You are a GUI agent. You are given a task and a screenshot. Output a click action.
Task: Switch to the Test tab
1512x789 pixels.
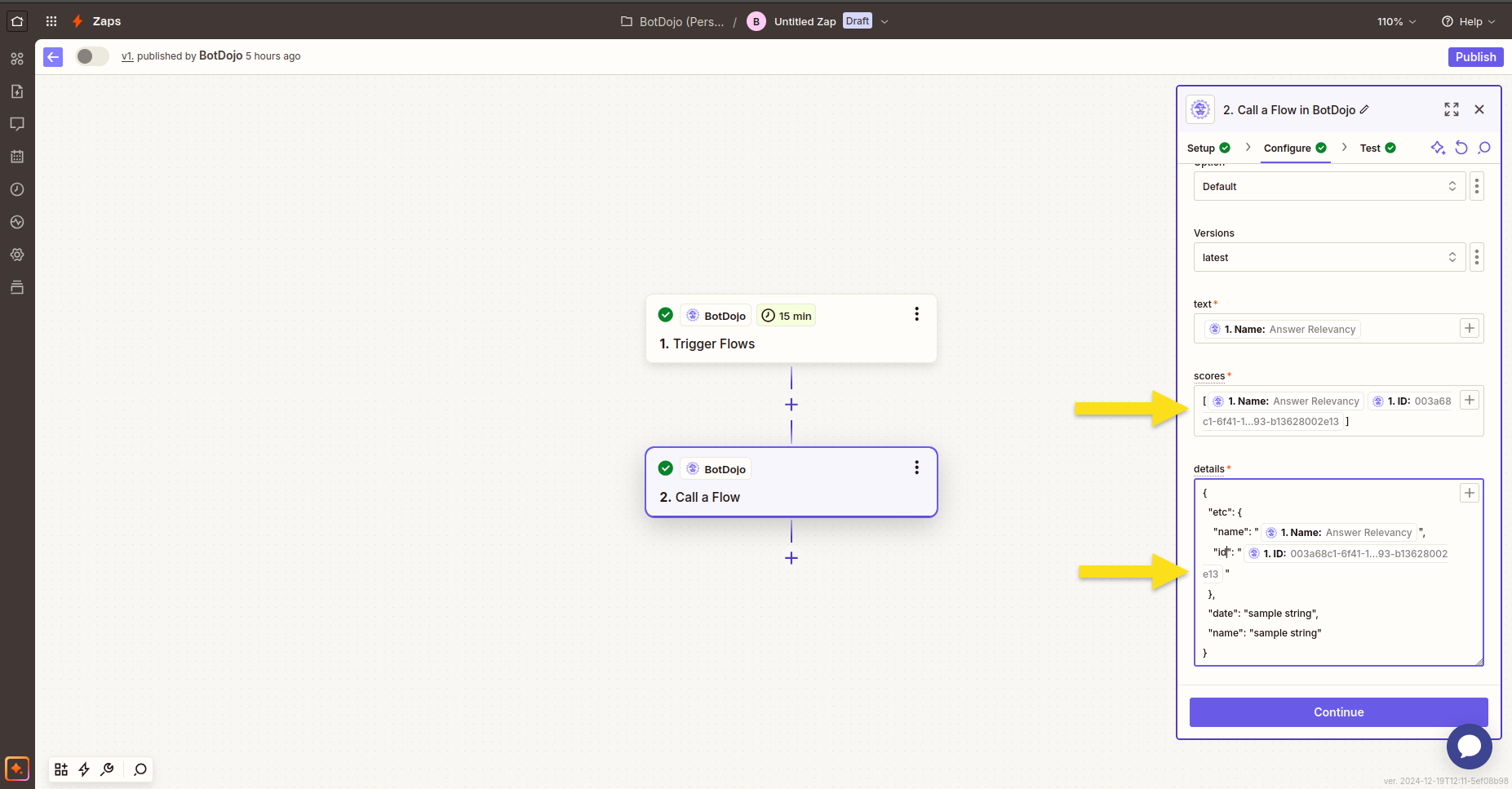[x=1377, y=148]
